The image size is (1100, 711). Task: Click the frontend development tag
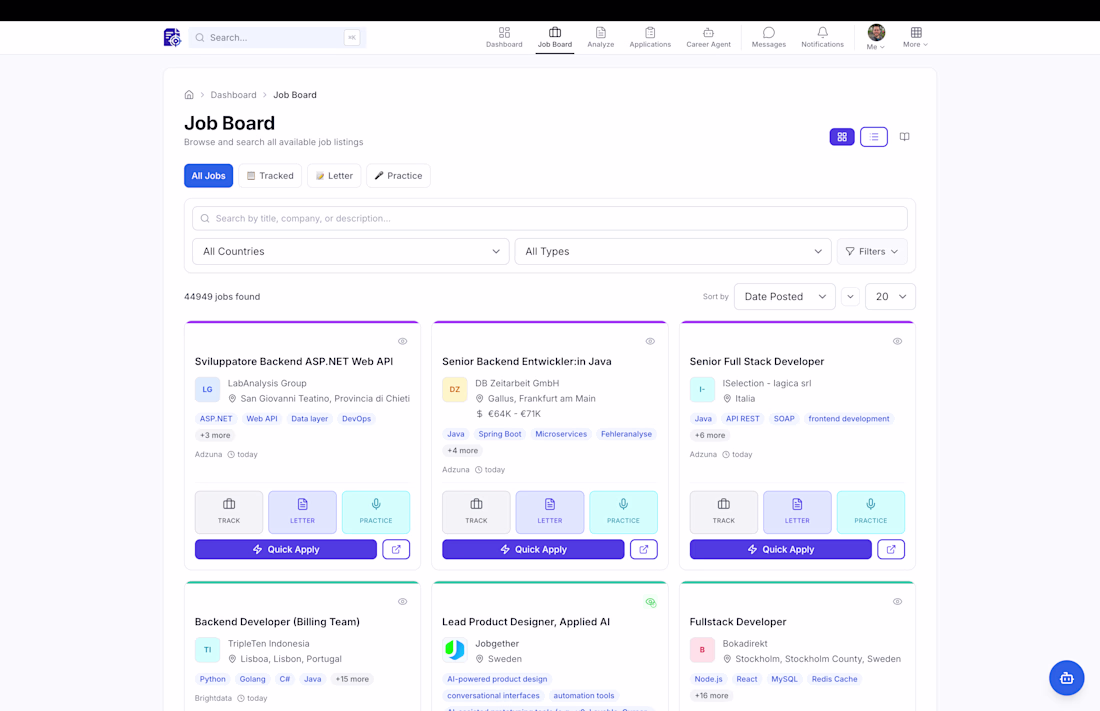pos(849,418)
